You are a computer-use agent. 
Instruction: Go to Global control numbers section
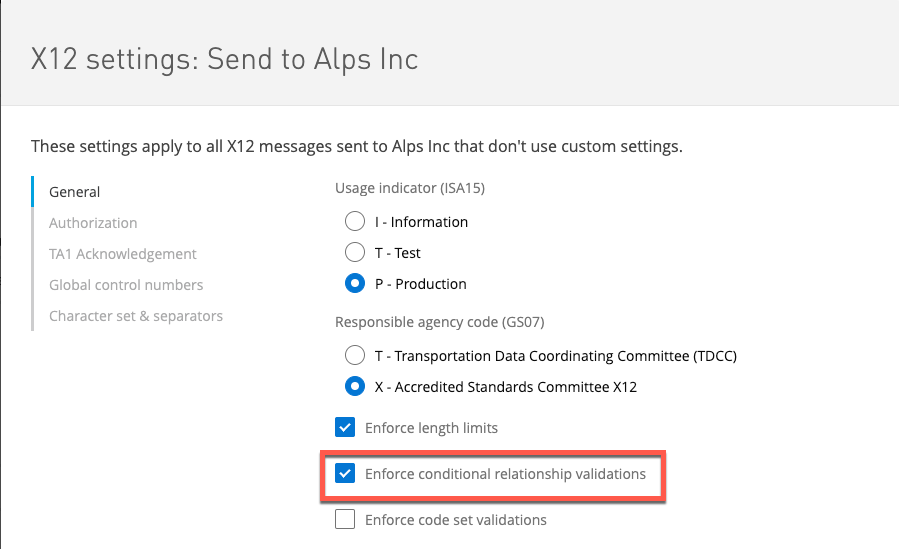point(126,285)
